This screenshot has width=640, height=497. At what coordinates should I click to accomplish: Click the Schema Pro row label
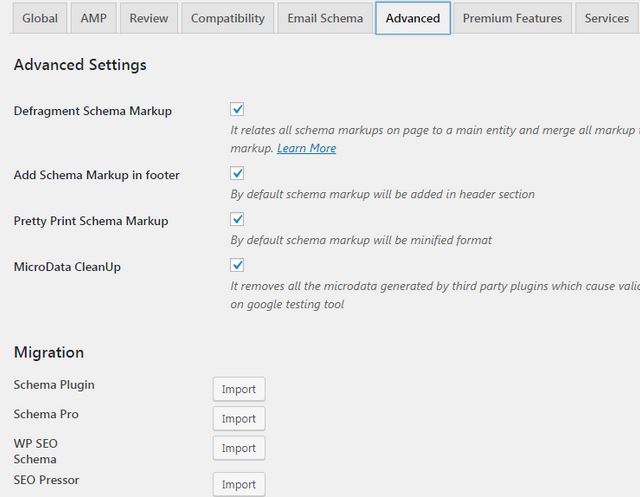click(46, 414)
